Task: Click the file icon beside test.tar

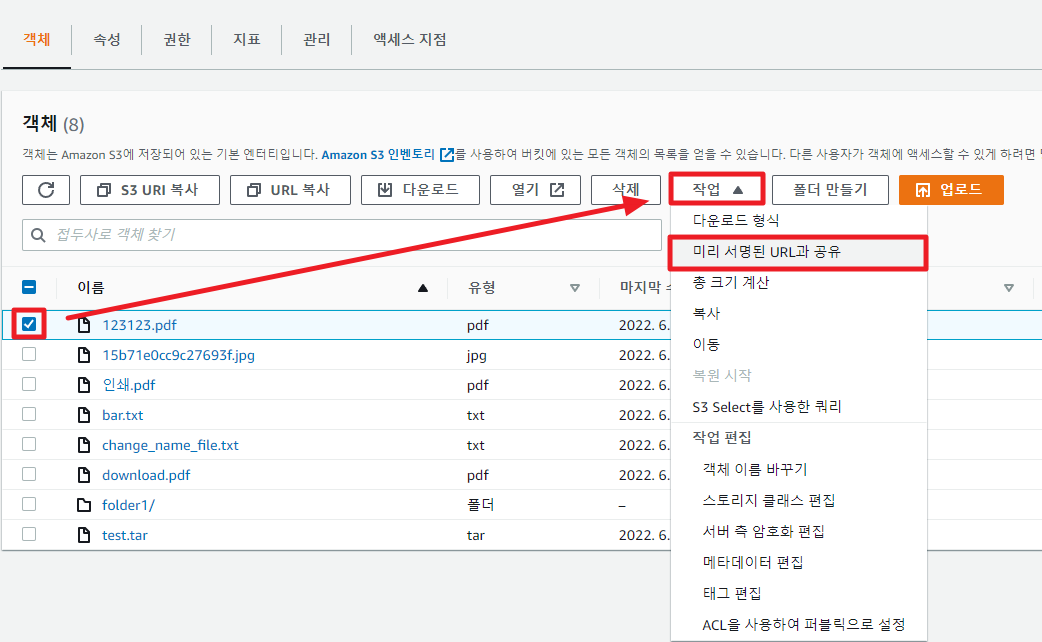Action: click(84, 535)
